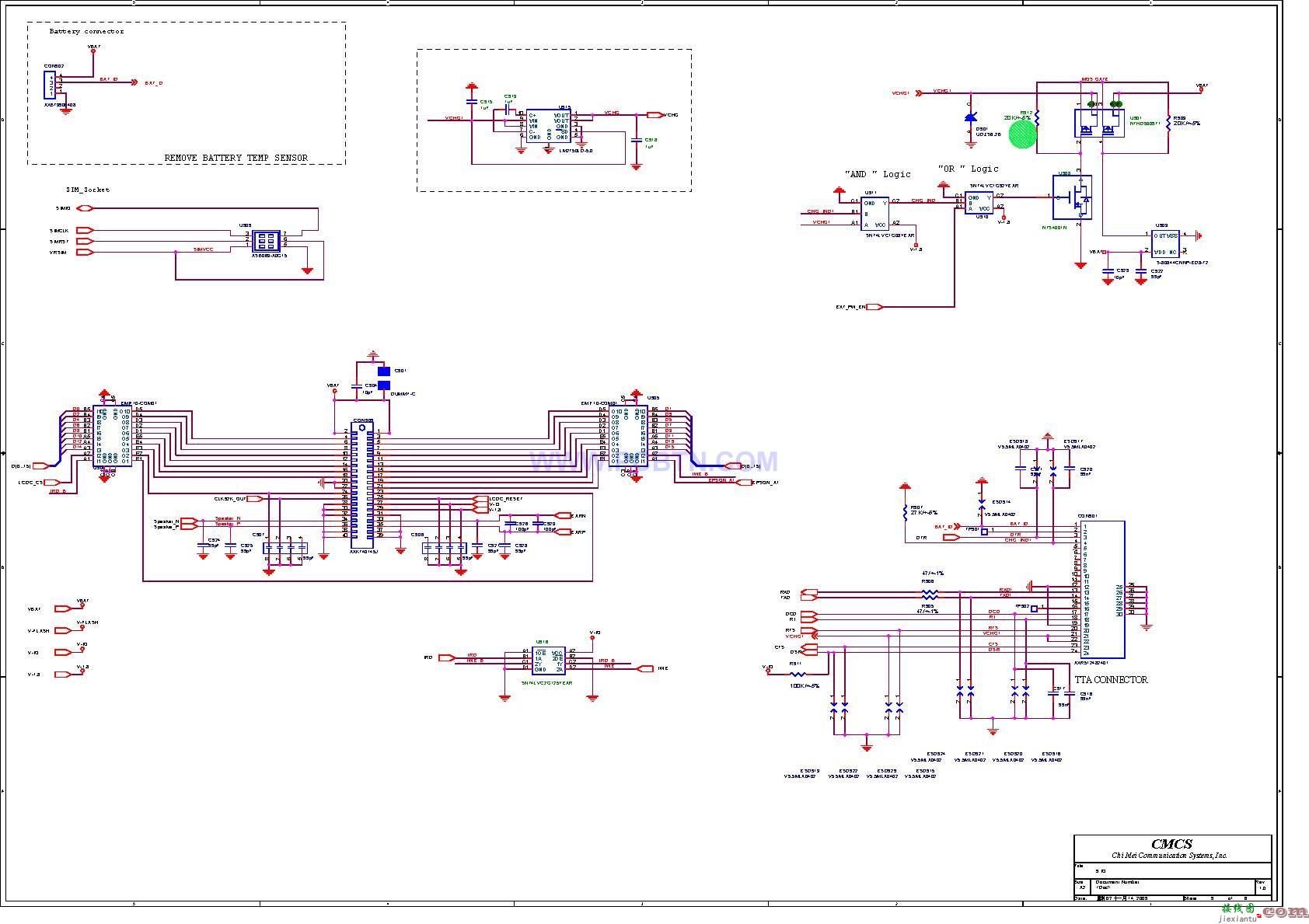Select the OR gate chip U510
The width and height of the screenshot is (1309, 924).
979,203
